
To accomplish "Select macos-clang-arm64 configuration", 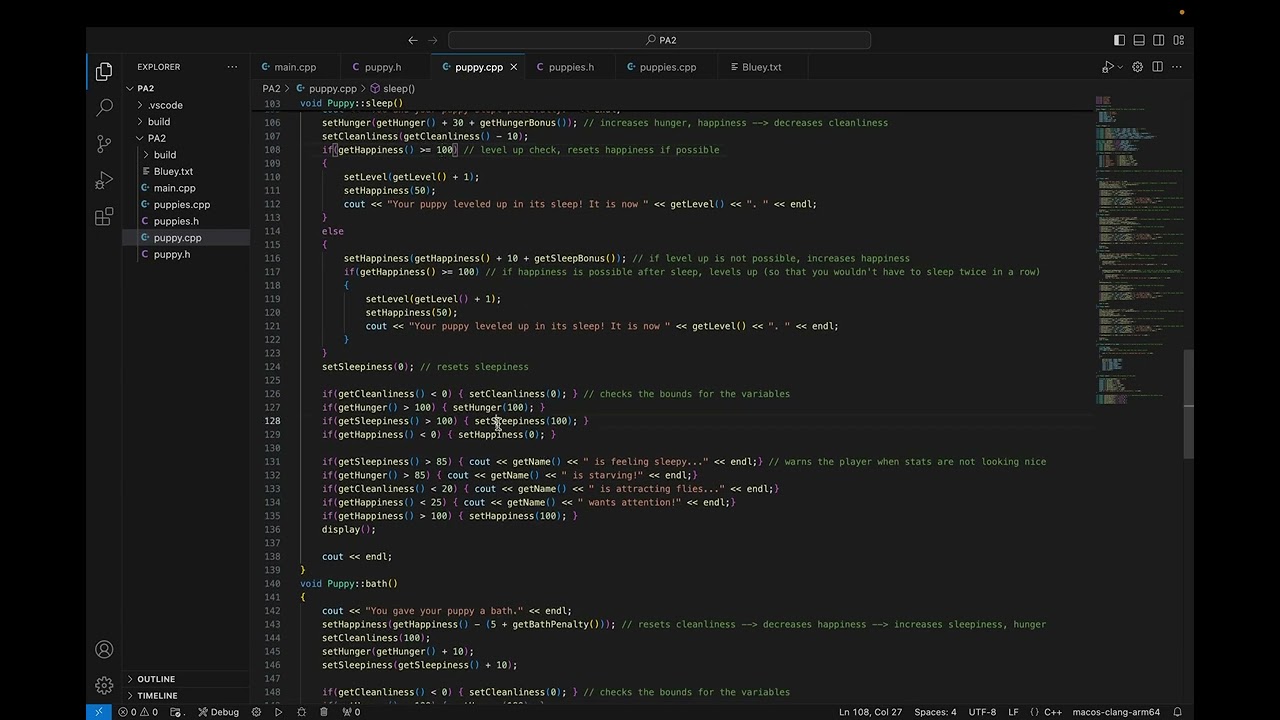I will (1116, 712).
